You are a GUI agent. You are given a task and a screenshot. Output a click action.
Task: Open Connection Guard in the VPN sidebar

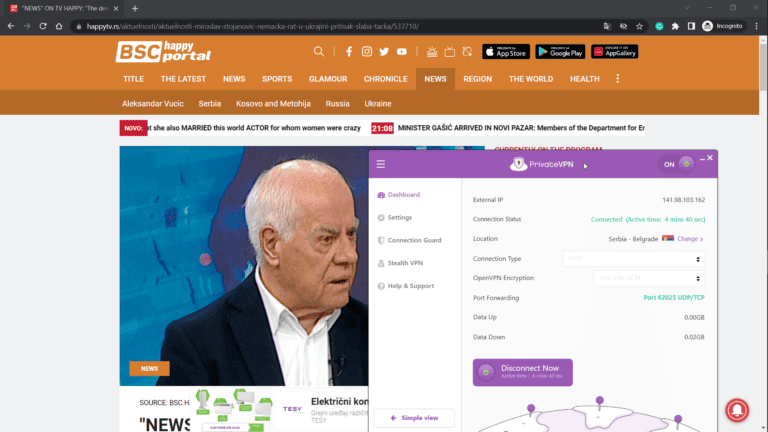point(414,240)
